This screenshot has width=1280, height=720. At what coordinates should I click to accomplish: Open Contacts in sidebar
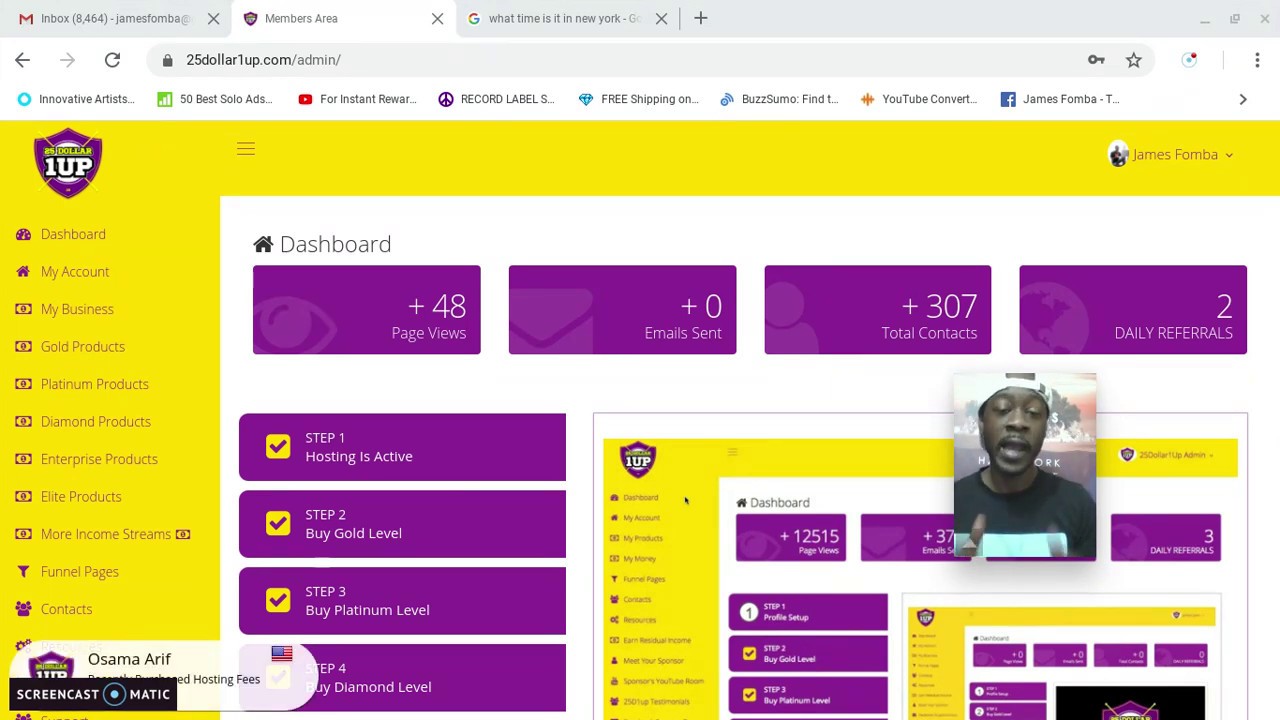(x=66, y=609)
